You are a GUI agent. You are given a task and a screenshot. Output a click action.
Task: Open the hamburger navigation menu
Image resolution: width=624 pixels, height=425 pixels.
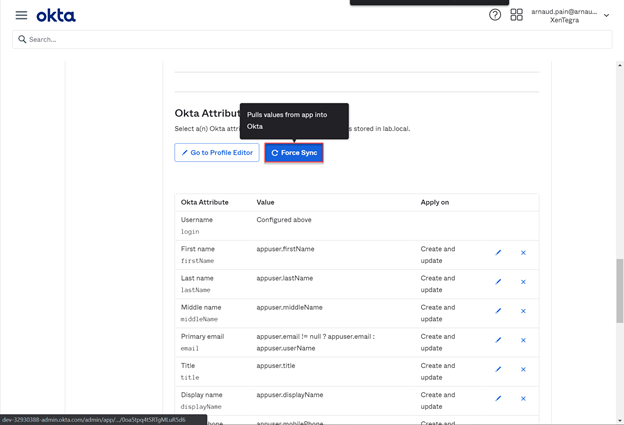point(21,15)
